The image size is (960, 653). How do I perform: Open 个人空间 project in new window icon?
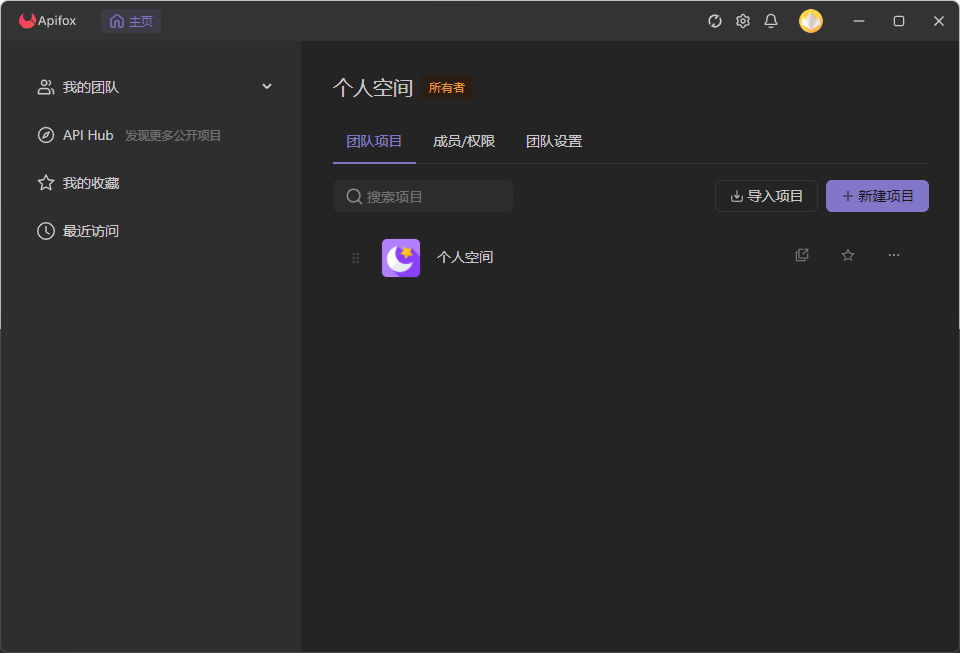801,255
